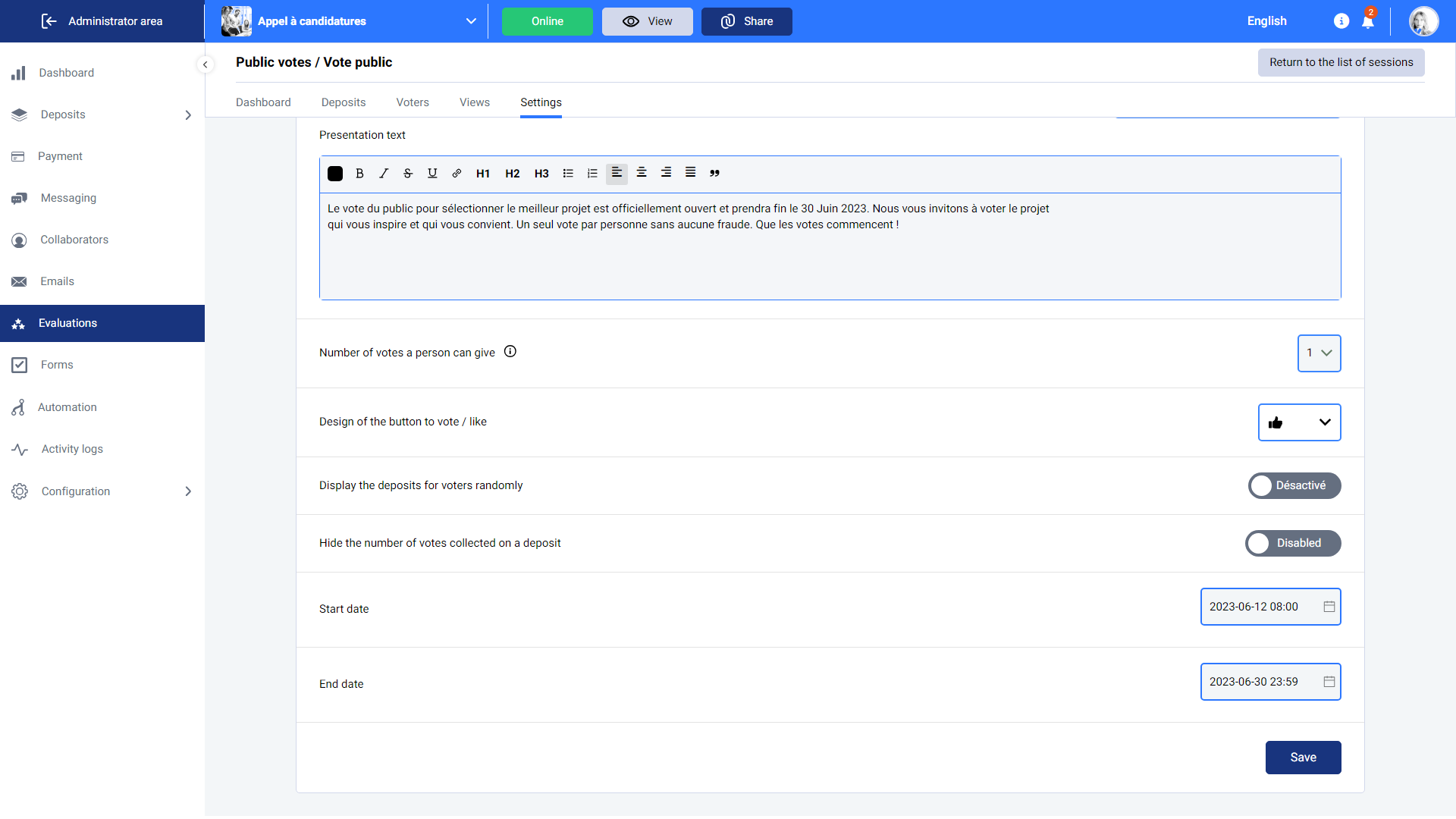Switch to the Voters tab
Screen dimensions: 1456x819
coord(413,102)
